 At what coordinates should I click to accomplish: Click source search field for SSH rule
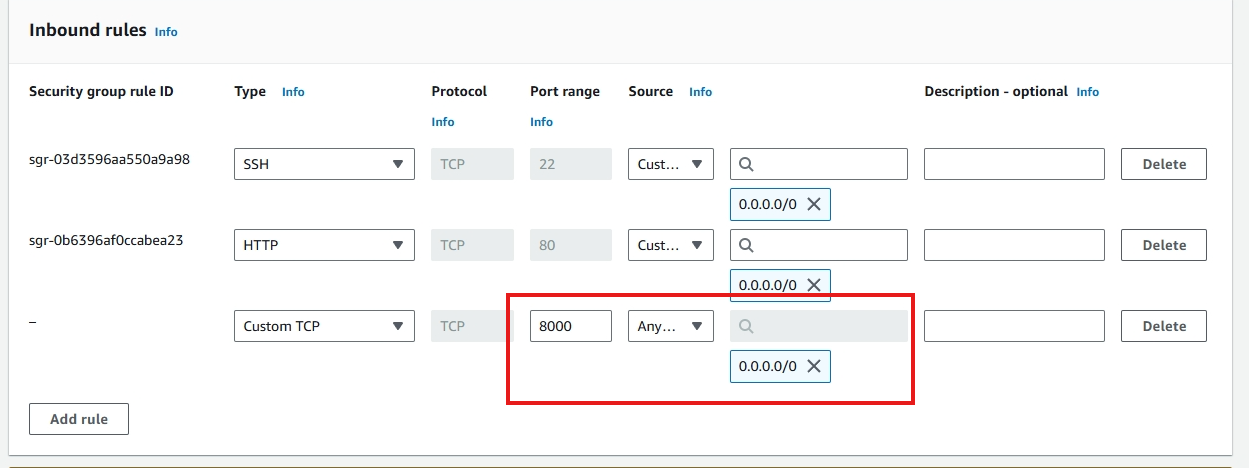(x=819, y=164)
